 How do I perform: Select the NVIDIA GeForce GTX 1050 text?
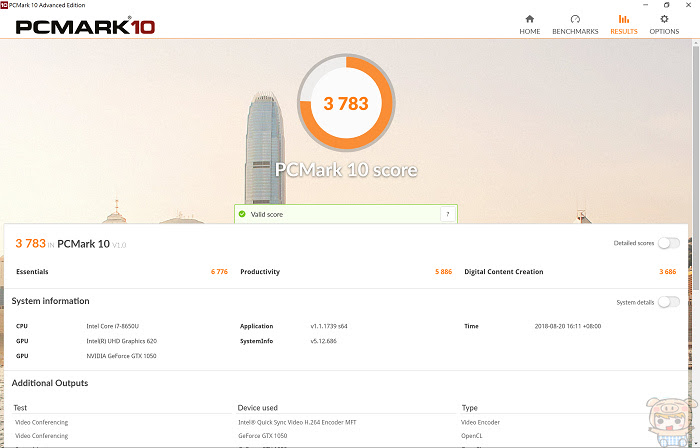(121, 356)
